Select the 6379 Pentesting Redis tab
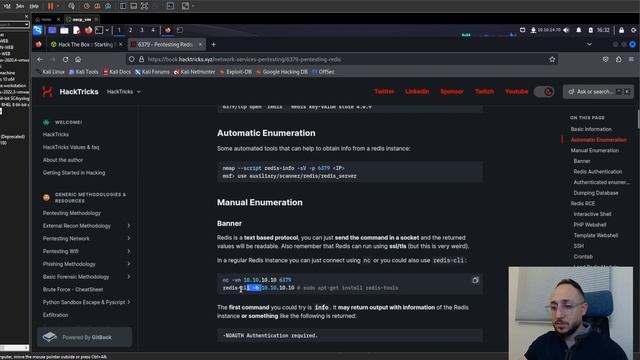This screenshot has height=360, width=640. 167,44
